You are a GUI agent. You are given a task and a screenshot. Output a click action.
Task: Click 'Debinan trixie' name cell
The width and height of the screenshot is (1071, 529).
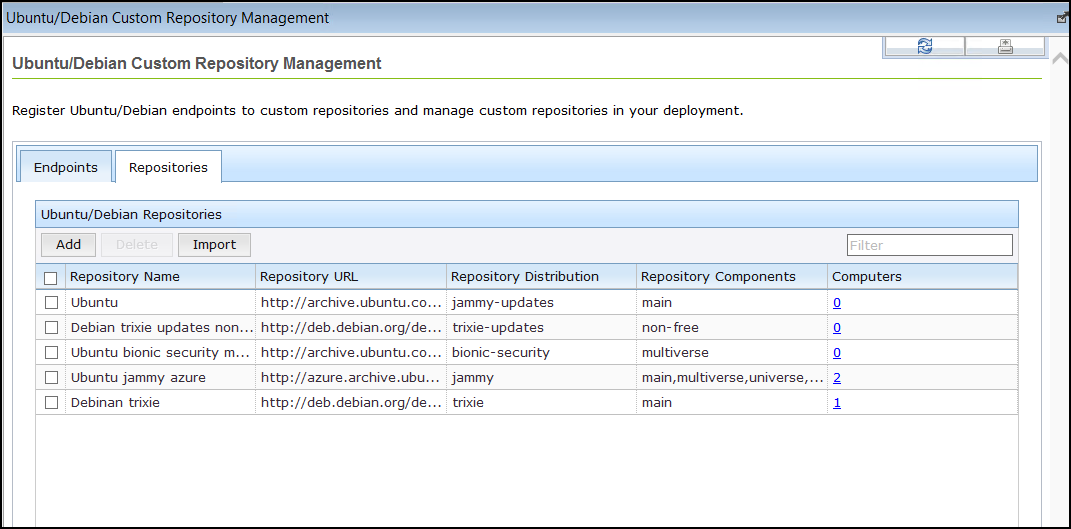pos(161,403)
